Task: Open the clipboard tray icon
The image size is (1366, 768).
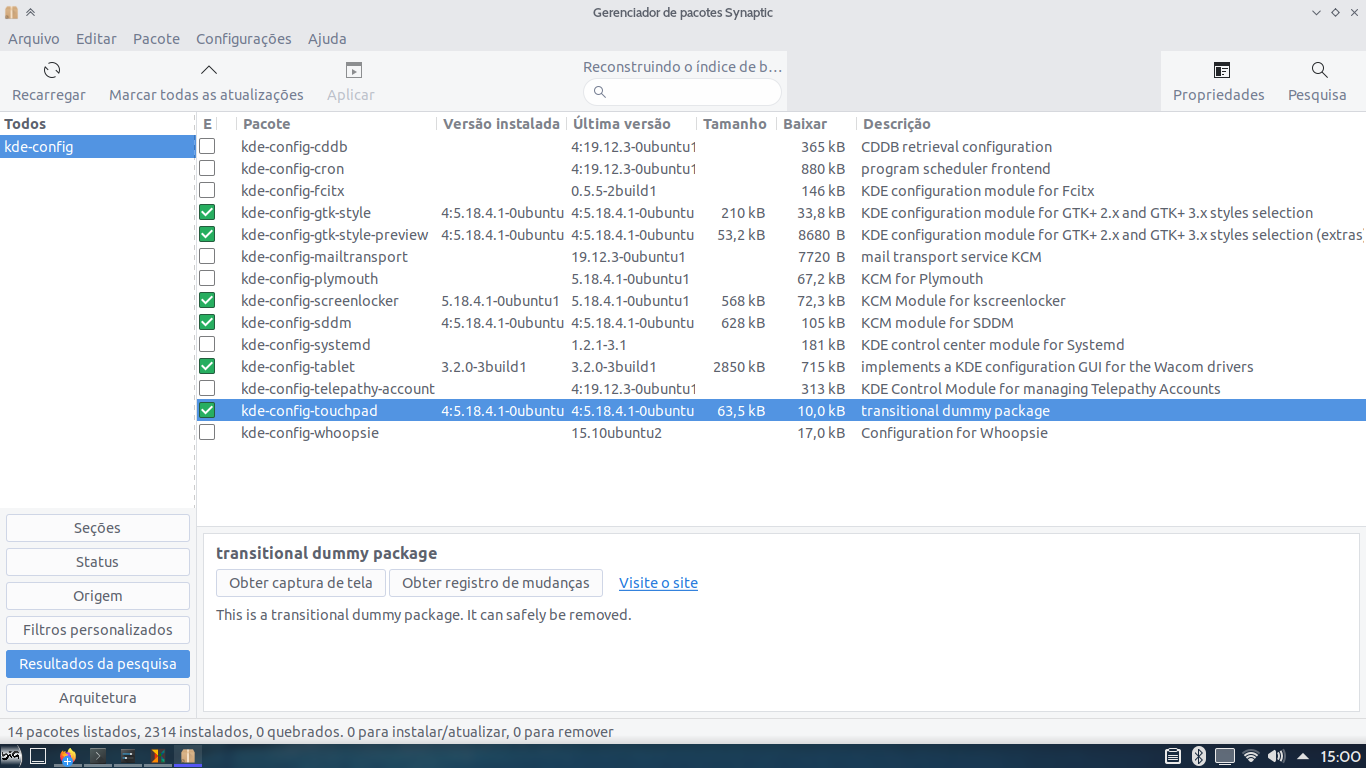Action: [1173, 756]
